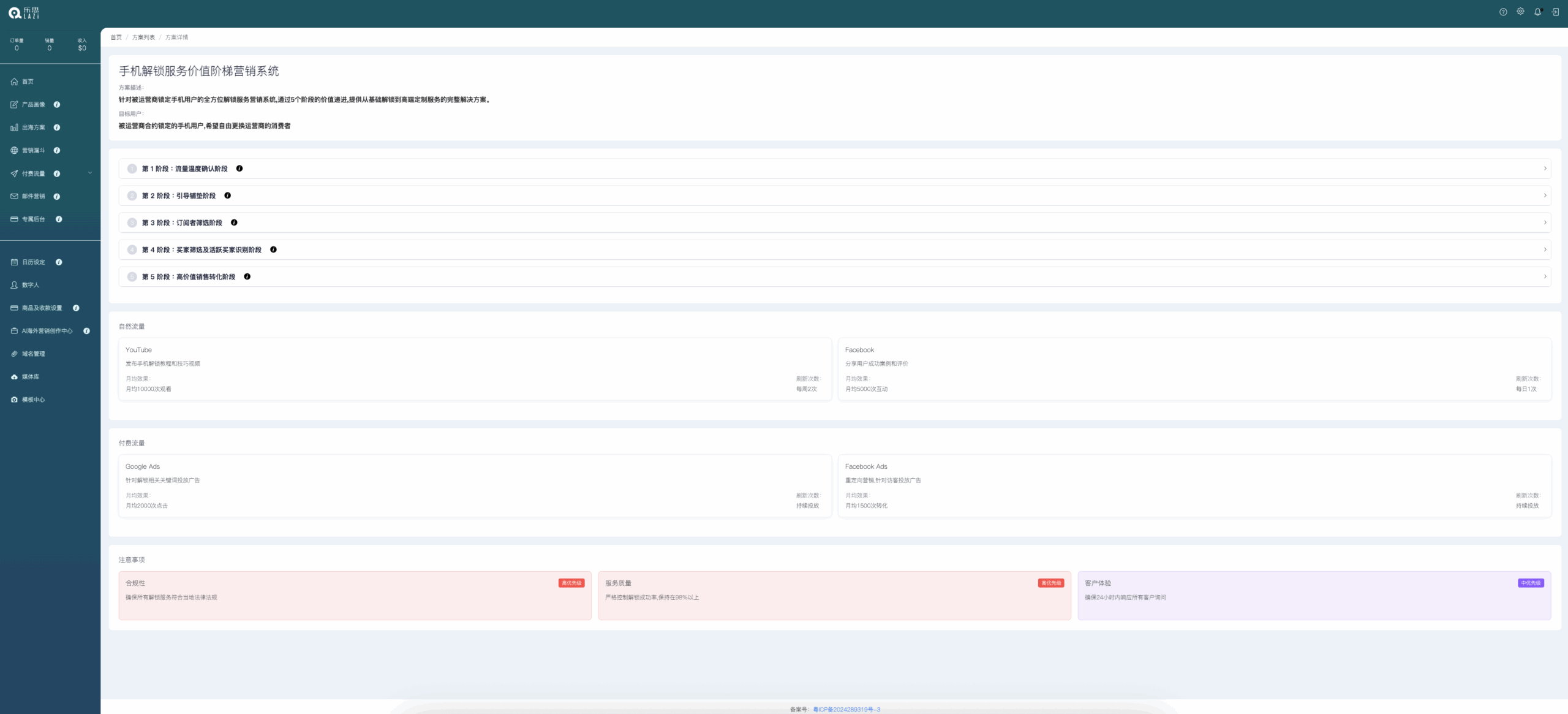Select the Google Ads traffic card title

coord(143,467)
